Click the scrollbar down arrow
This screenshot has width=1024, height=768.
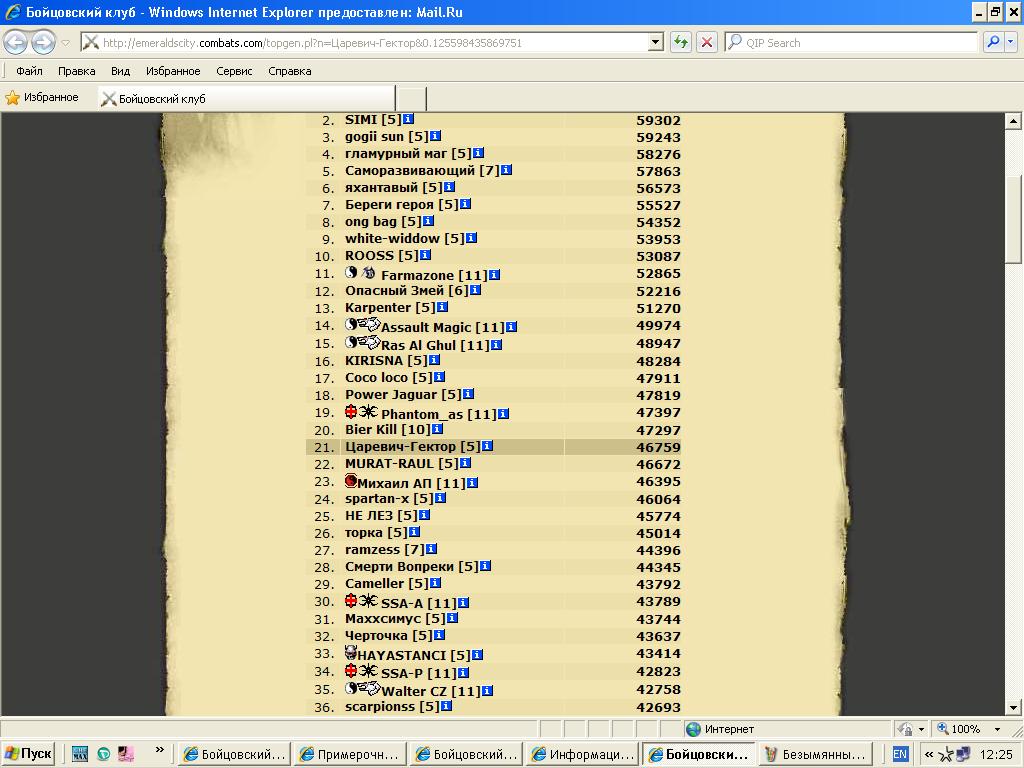(x=1013, y=707)
